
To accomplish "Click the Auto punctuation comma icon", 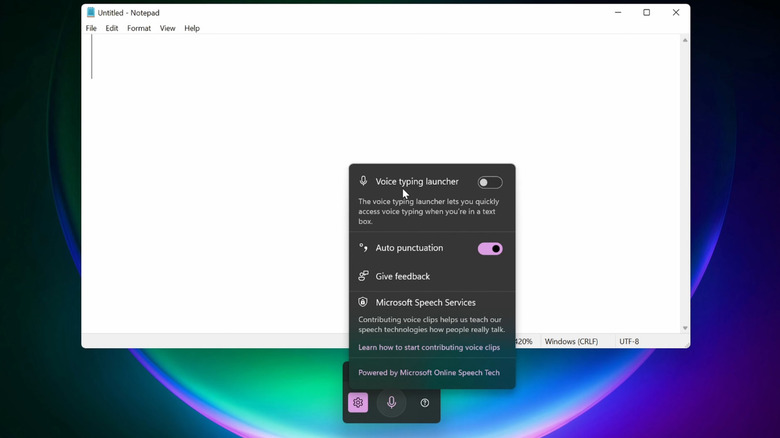I will [363, 248].
